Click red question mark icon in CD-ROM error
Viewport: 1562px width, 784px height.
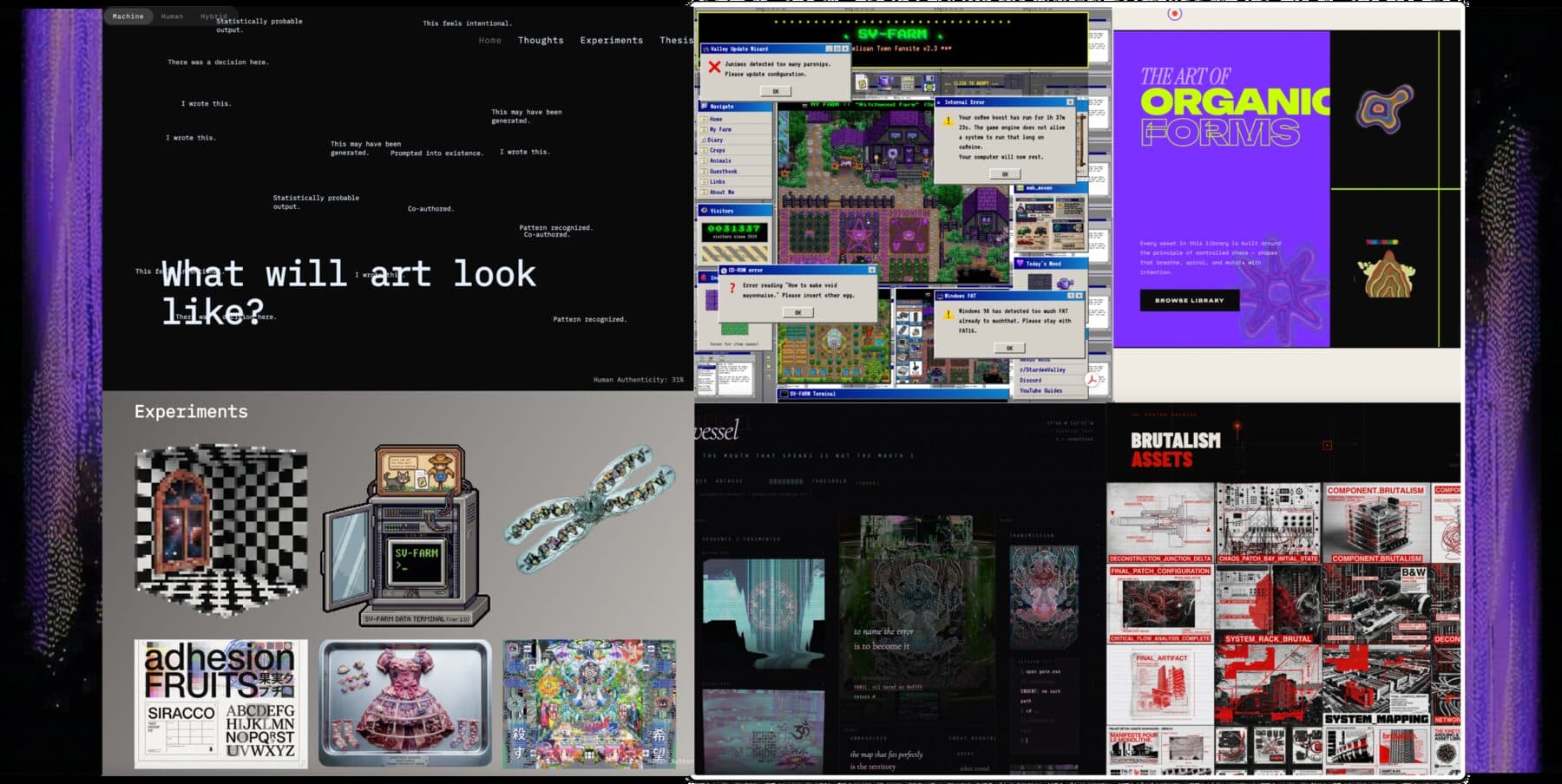tap(732, 289)
